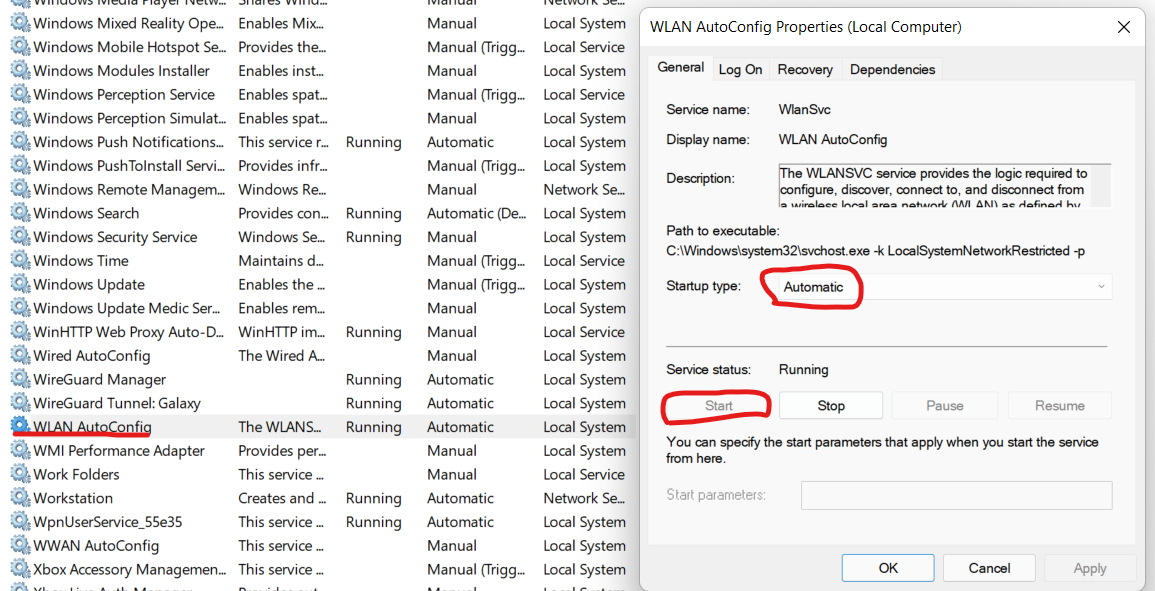Click gear icon beside Windows Mixed Reality service

pos(20,24)
